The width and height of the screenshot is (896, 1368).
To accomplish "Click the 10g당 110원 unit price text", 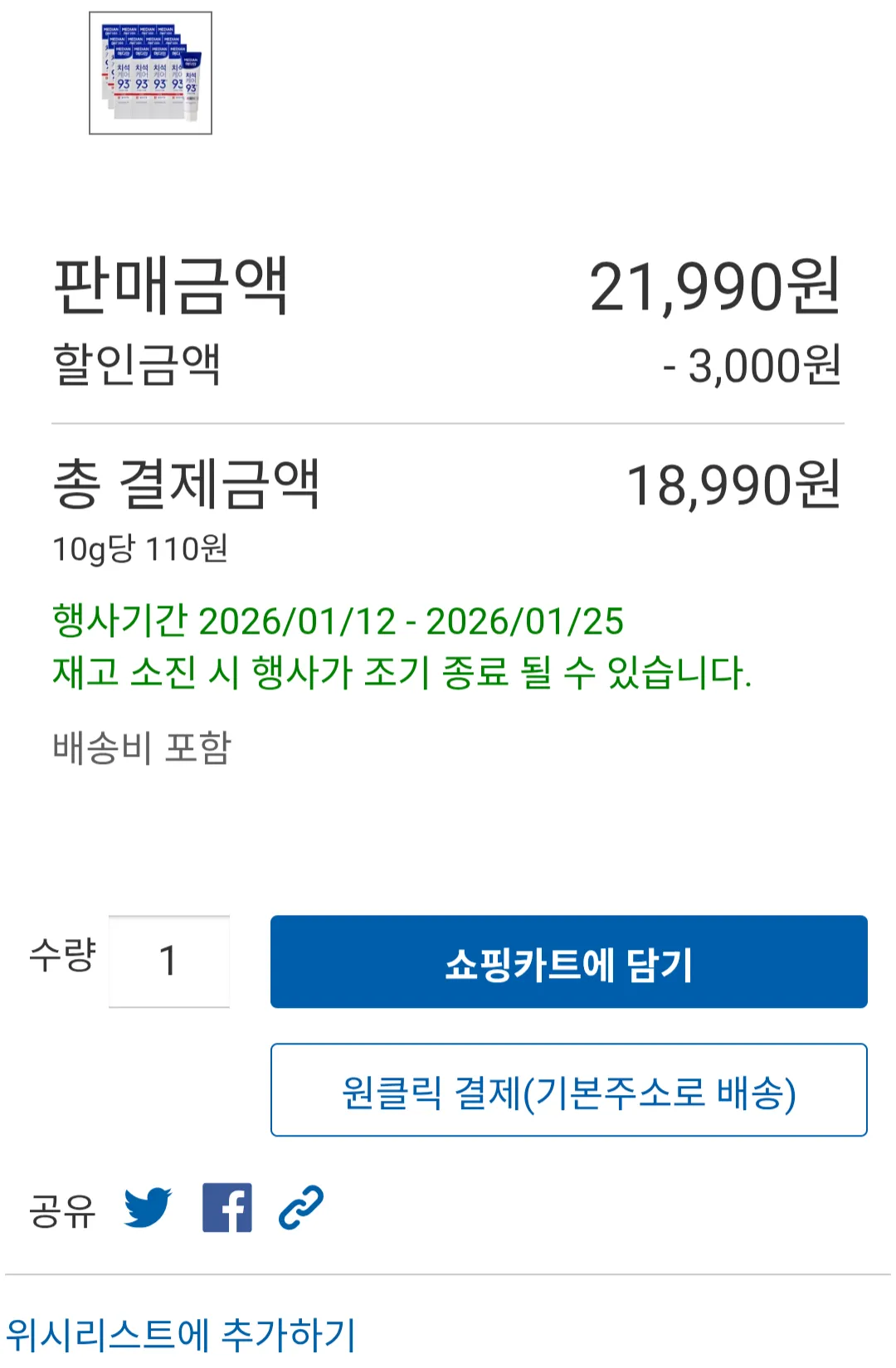I will click(140, 548).
